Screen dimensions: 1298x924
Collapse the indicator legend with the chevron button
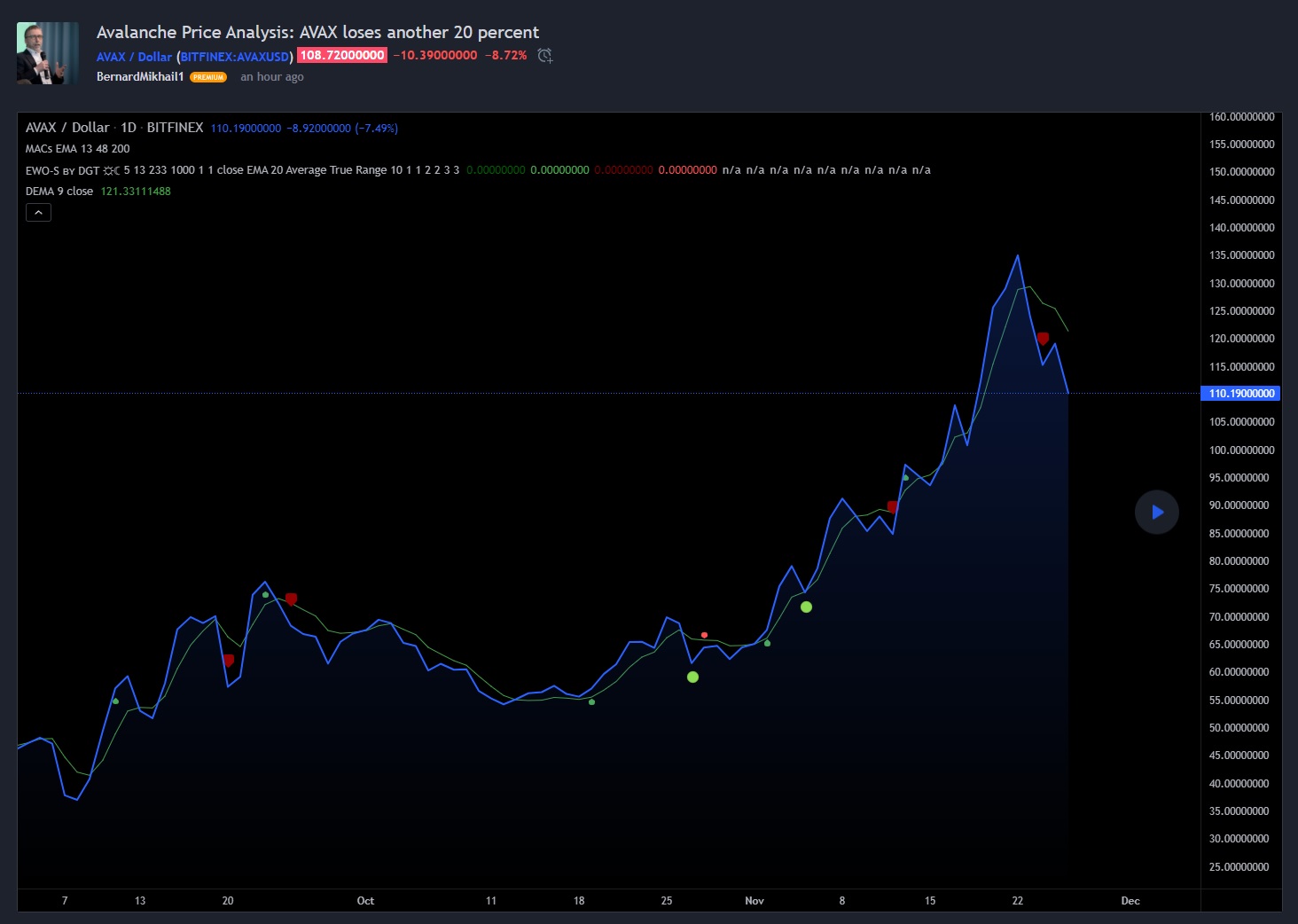tap(38, 213)
